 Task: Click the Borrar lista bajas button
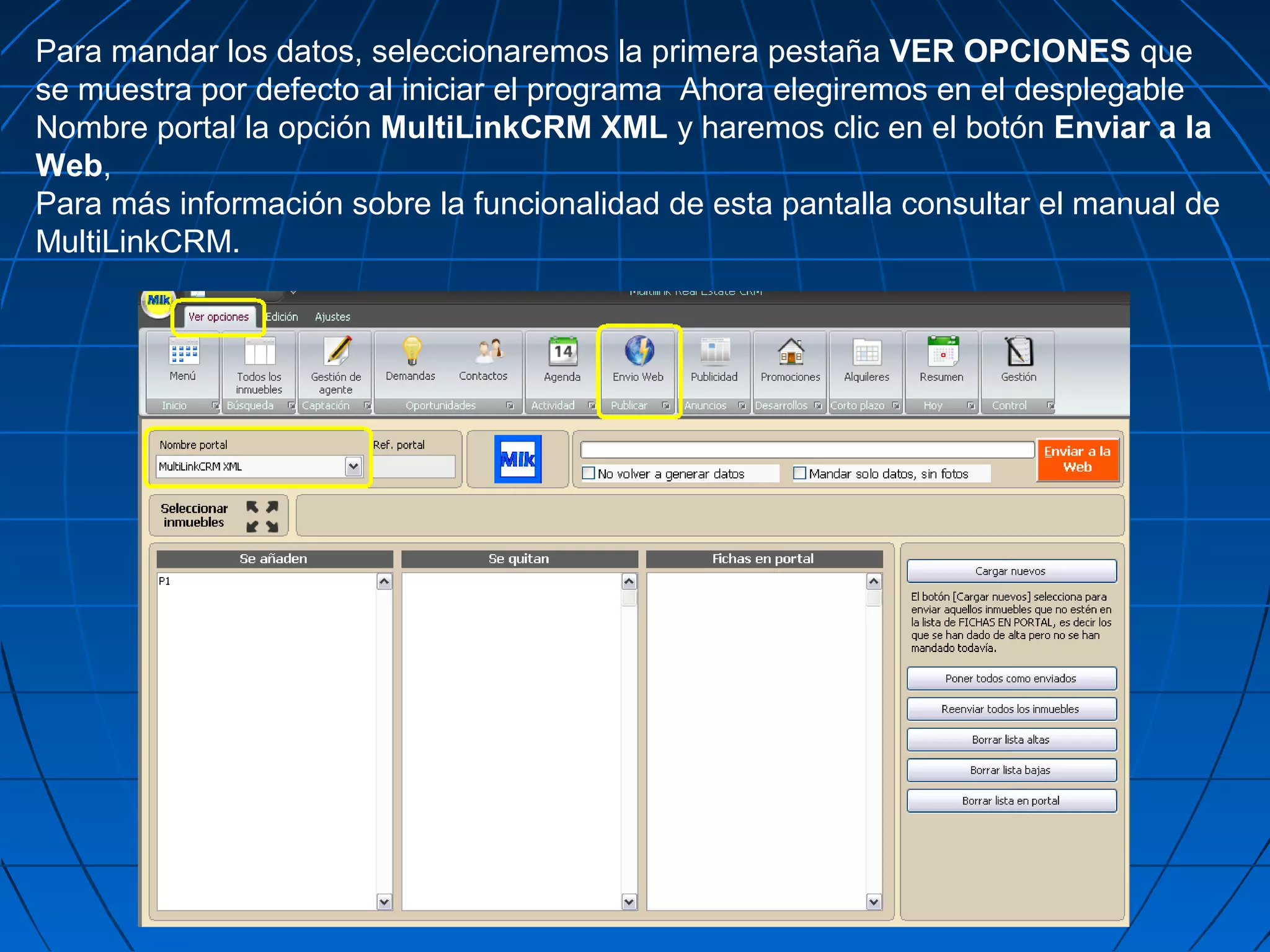(x=1011, y=770)
